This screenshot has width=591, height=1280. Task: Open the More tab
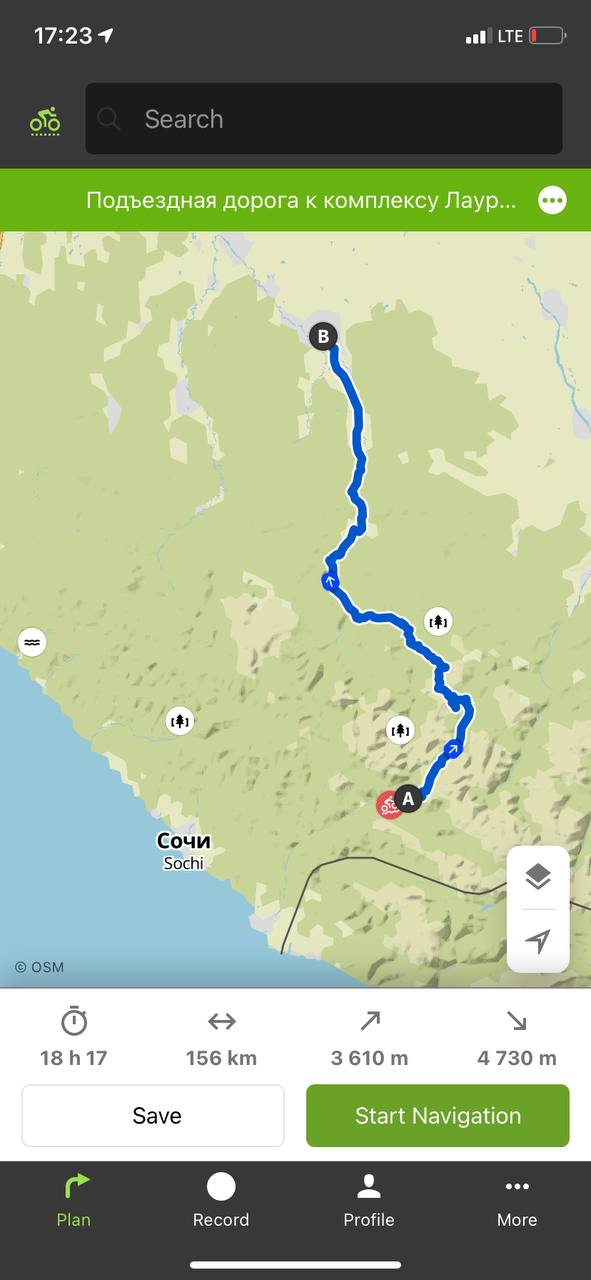click(x=517, y=1200)
